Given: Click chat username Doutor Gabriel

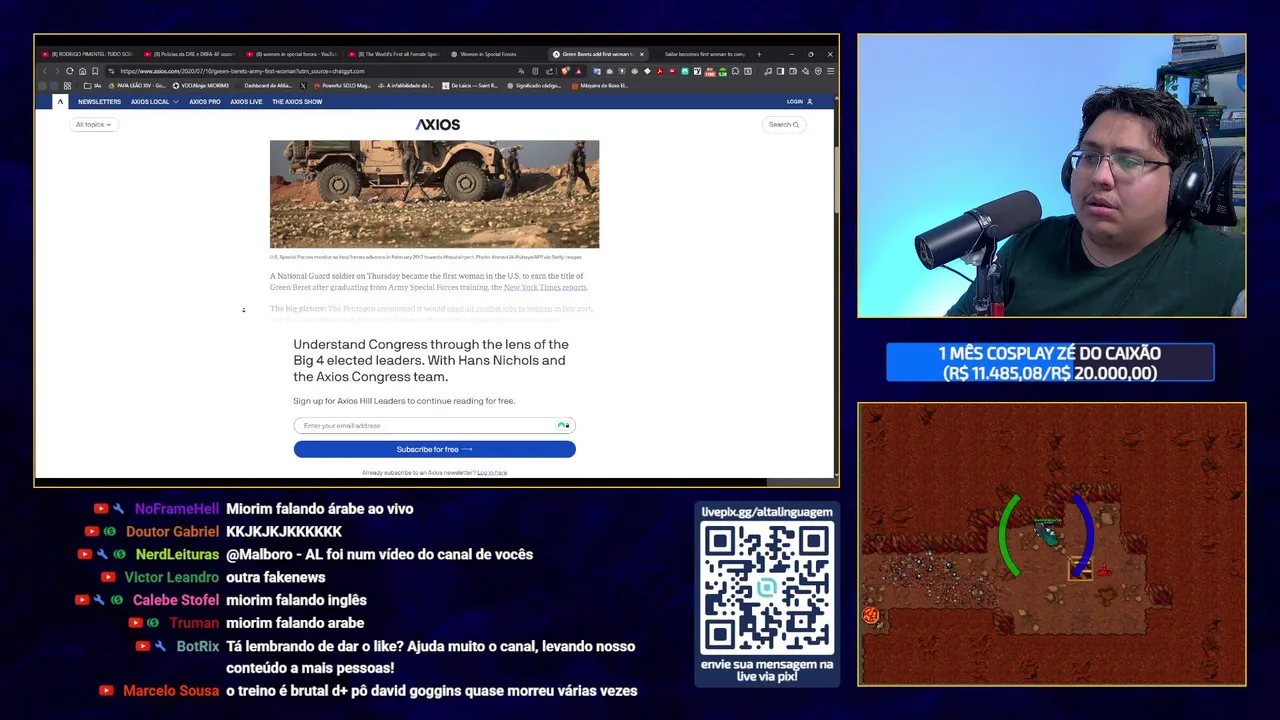Looking at the screenshot, I should [172, 532].
